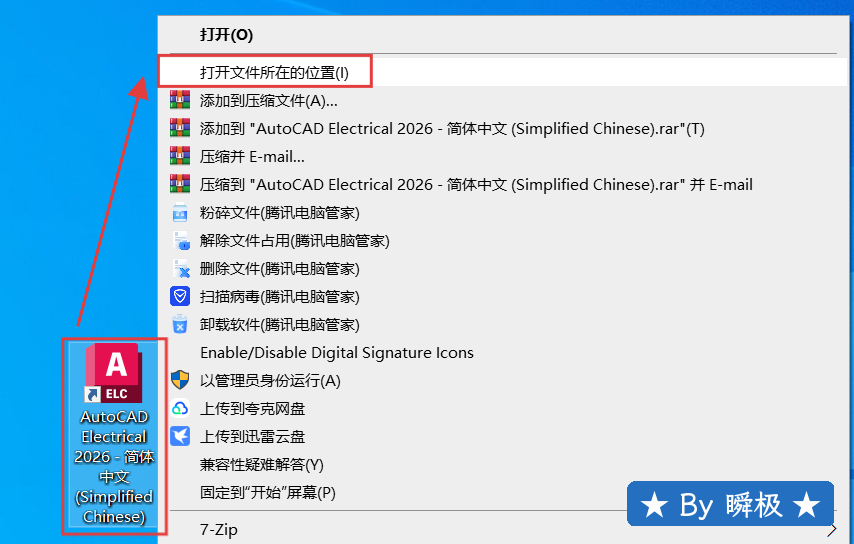Choose 兼容性疑难解答(Y) in the menu

(x=262, y=464)
